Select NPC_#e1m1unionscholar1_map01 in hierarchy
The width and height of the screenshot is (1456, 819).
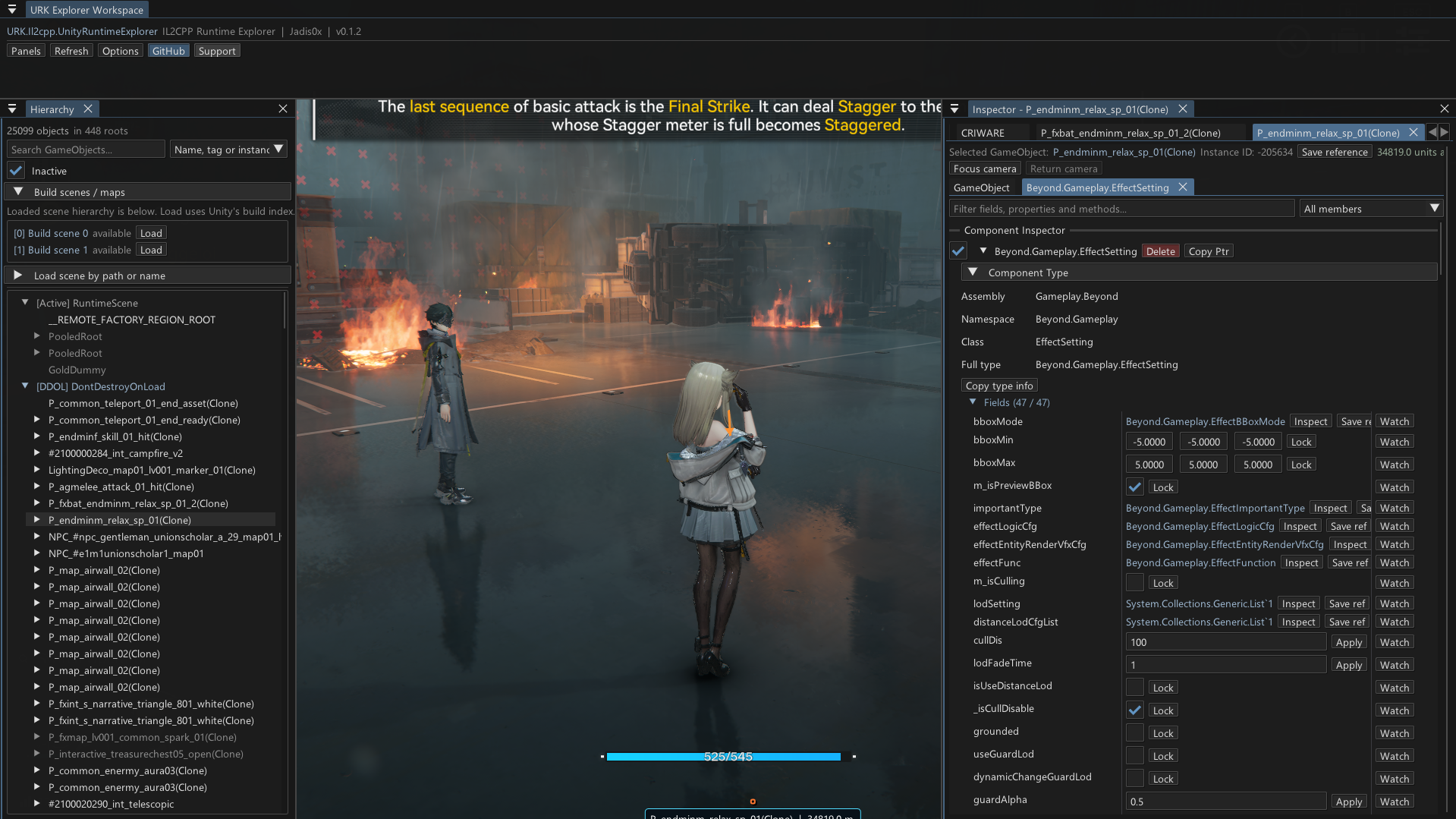126,553
